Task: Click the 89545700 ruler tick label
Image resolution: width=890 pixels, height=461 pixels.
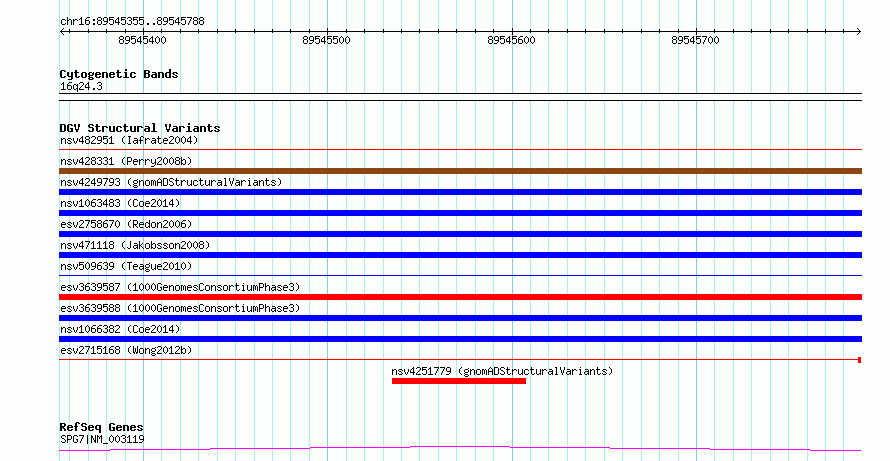Action: coord(695,40)
